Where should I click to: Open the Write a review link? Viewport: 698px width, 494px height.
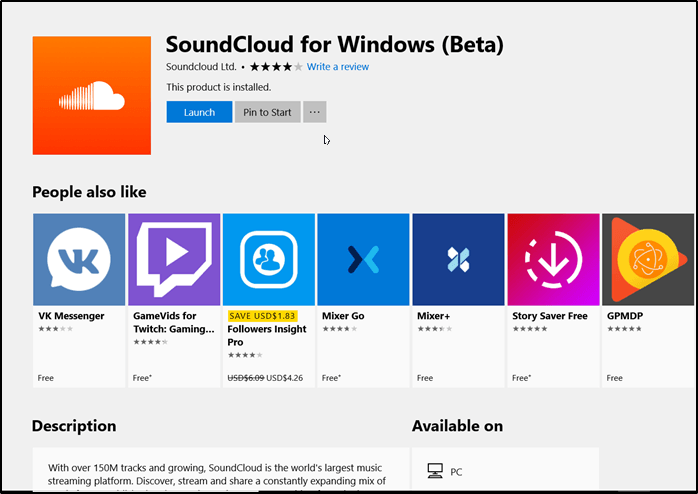point(337,67)
